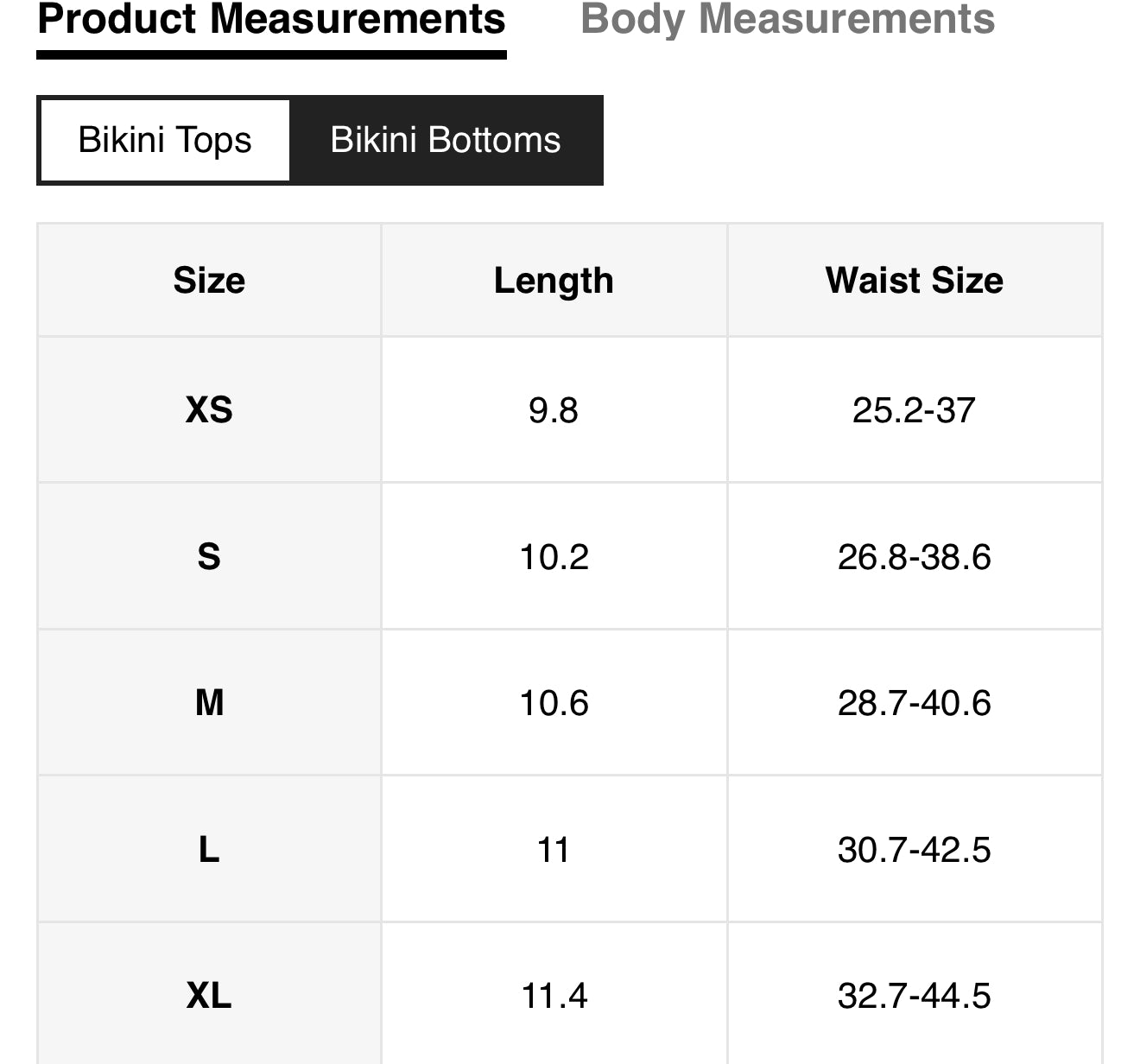This screenshot has width=1140, height=1064.
Task: Click the 30.7-42.5 waist size cell
Action: click(x=914, y=849)
